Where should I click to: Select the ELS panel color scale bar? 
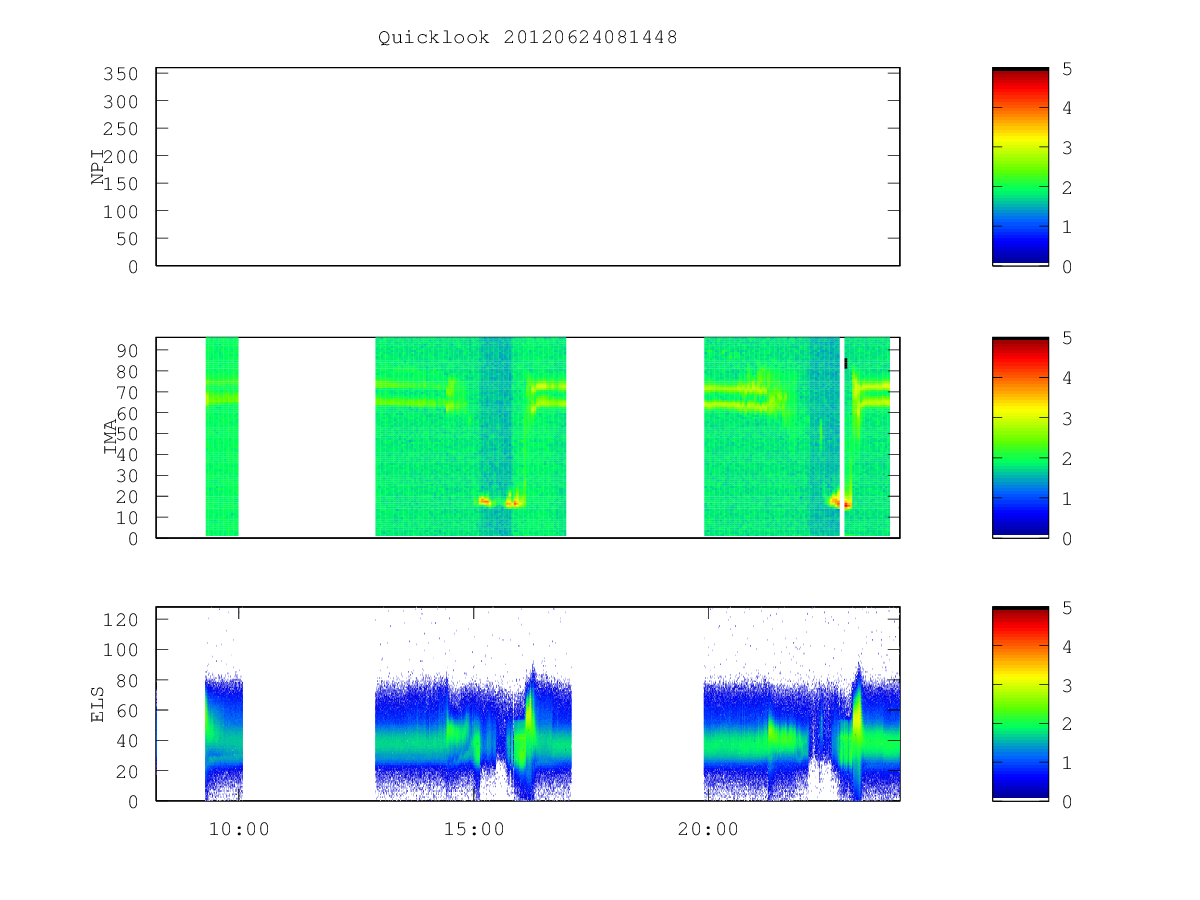pyautogui.click(x=1020, y=704)
